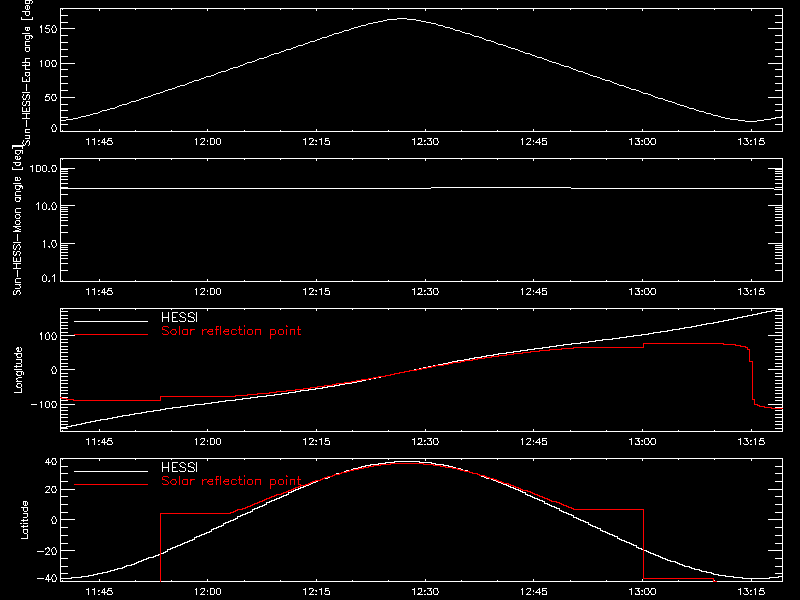Image resolution: width=800 pixels, height=600 pixels.
Task: Click 12:15 time label of Latitude plot
Action: [316, 592]
